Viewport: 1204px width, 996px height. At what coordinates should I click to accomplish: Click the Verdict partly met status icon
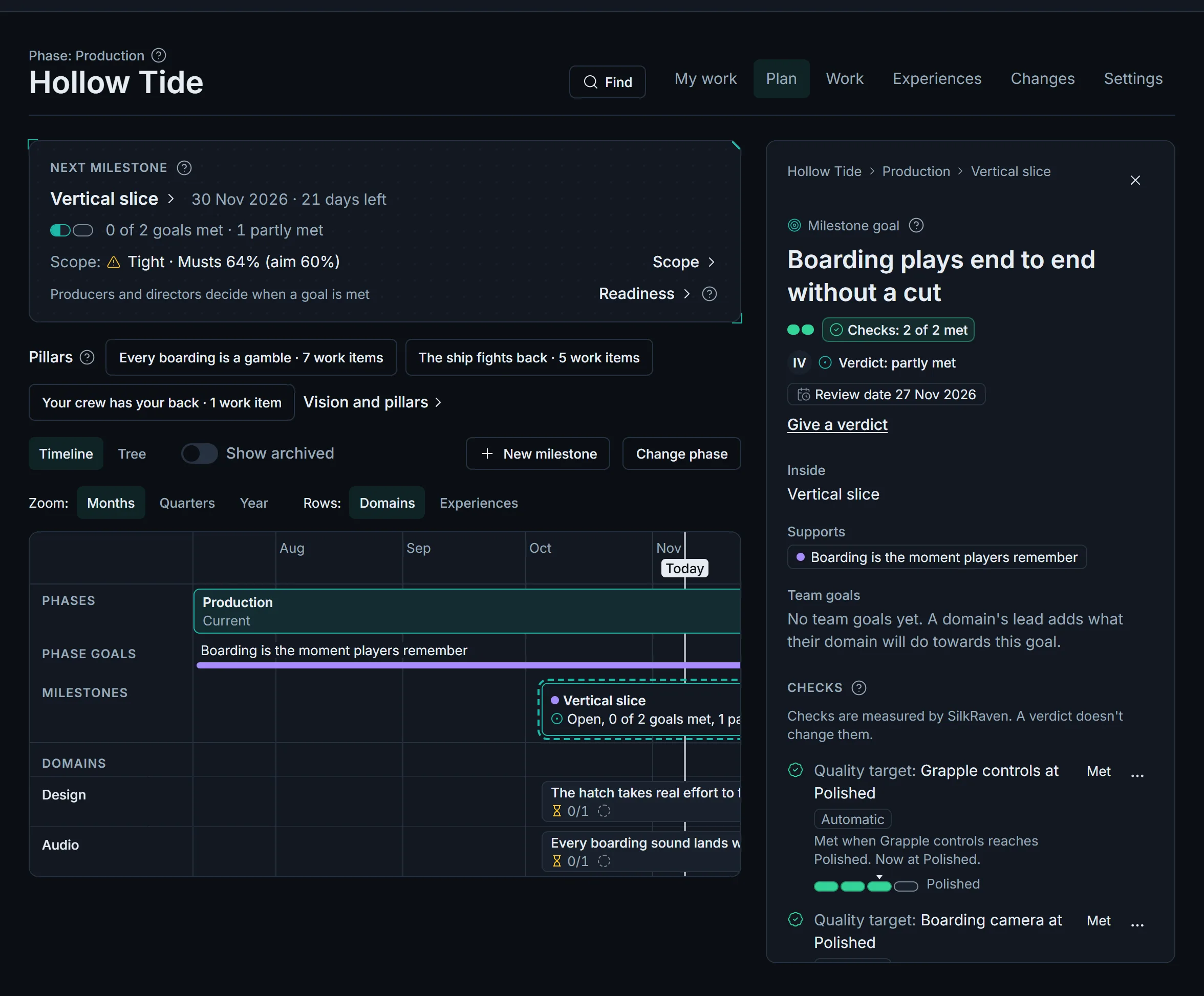point(825,363)
